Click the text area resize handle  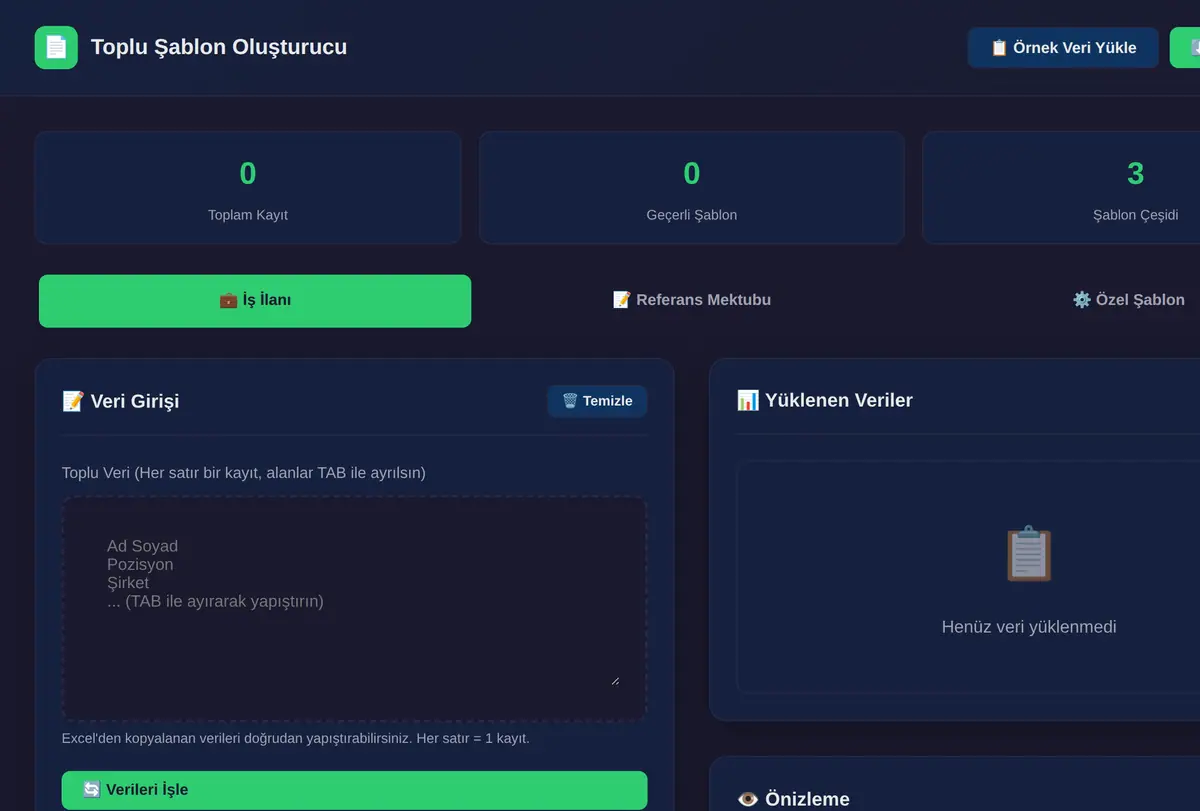click(614, 680)
